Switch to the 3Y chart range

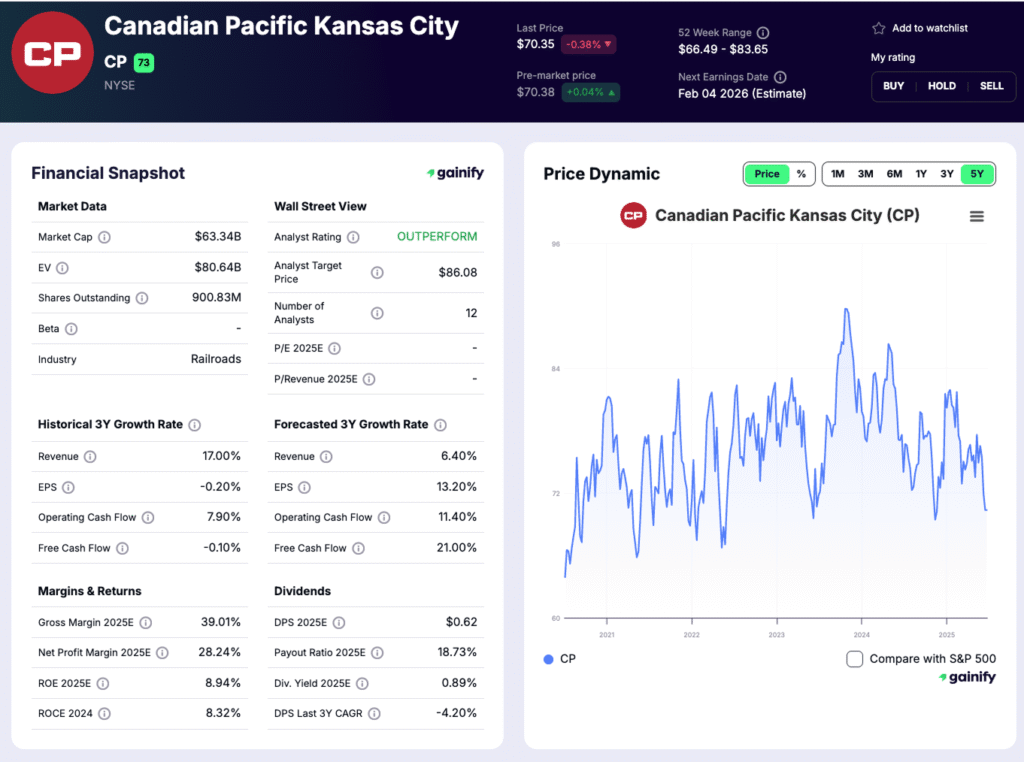click(946, 173)
